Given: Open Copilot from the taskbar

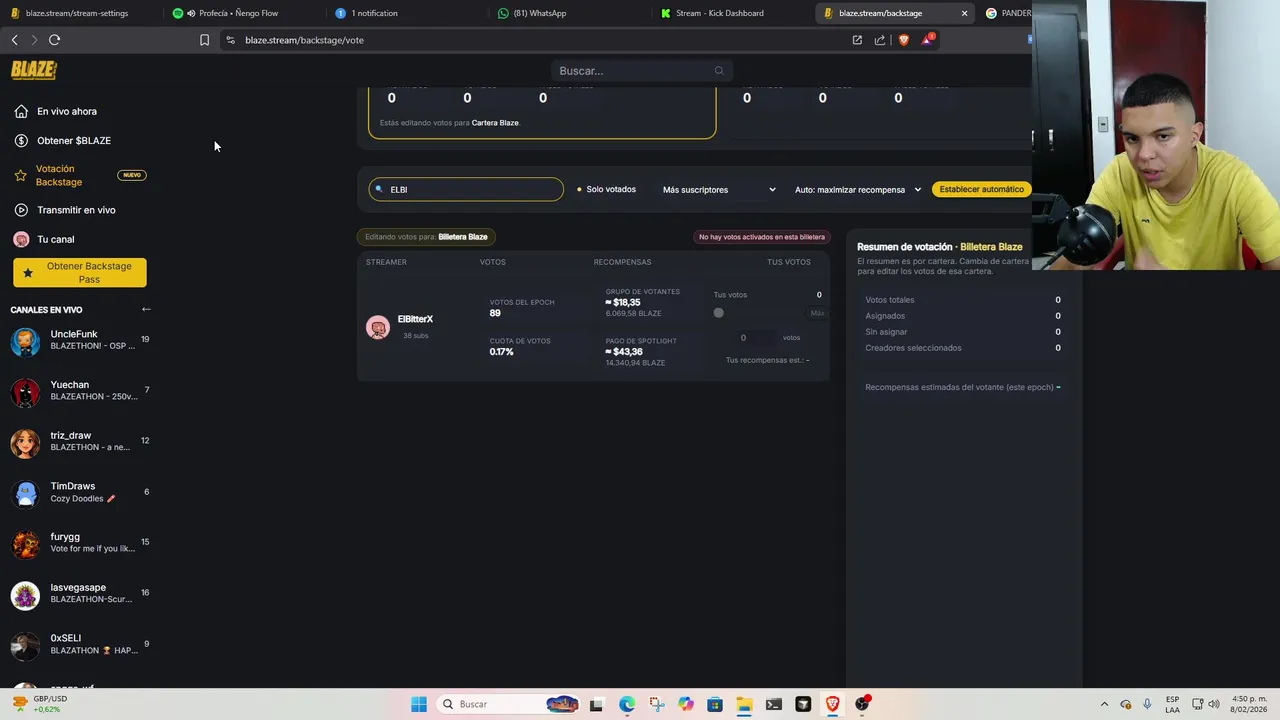Looking at the screenshot, I should tap(685, 704).
